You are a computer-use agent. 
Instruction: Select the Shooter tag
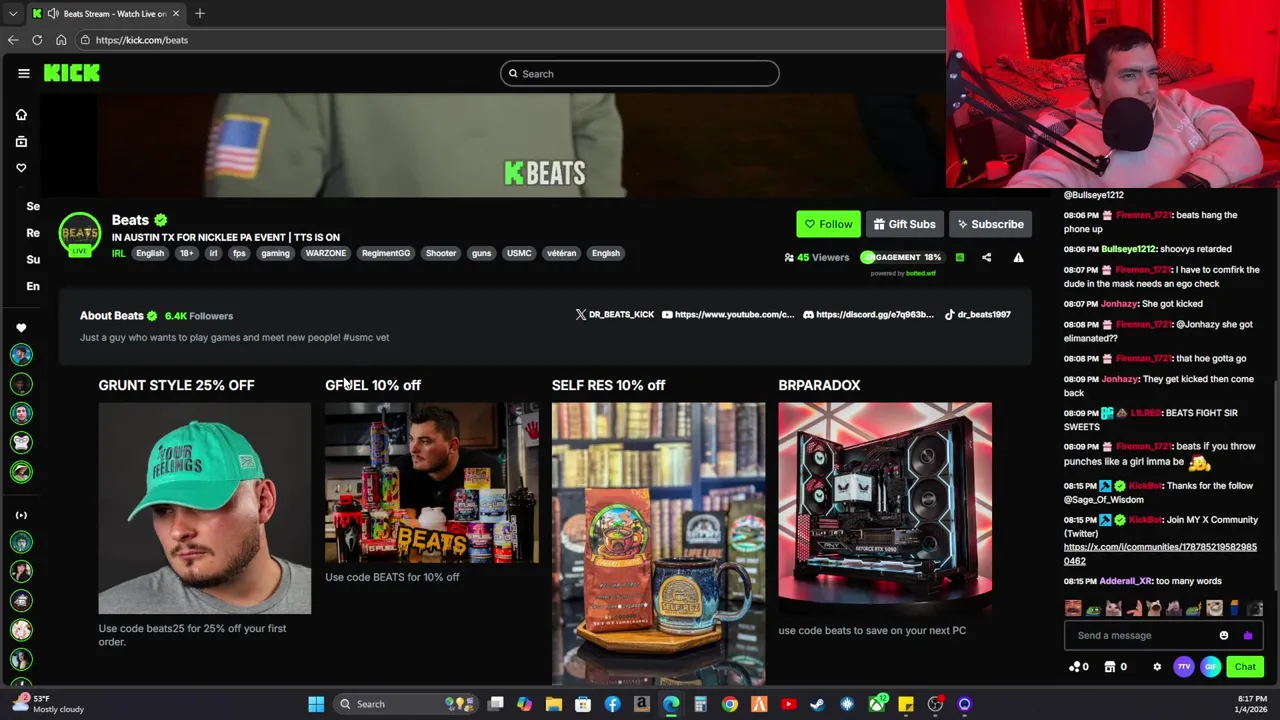[x=441, y=253]
